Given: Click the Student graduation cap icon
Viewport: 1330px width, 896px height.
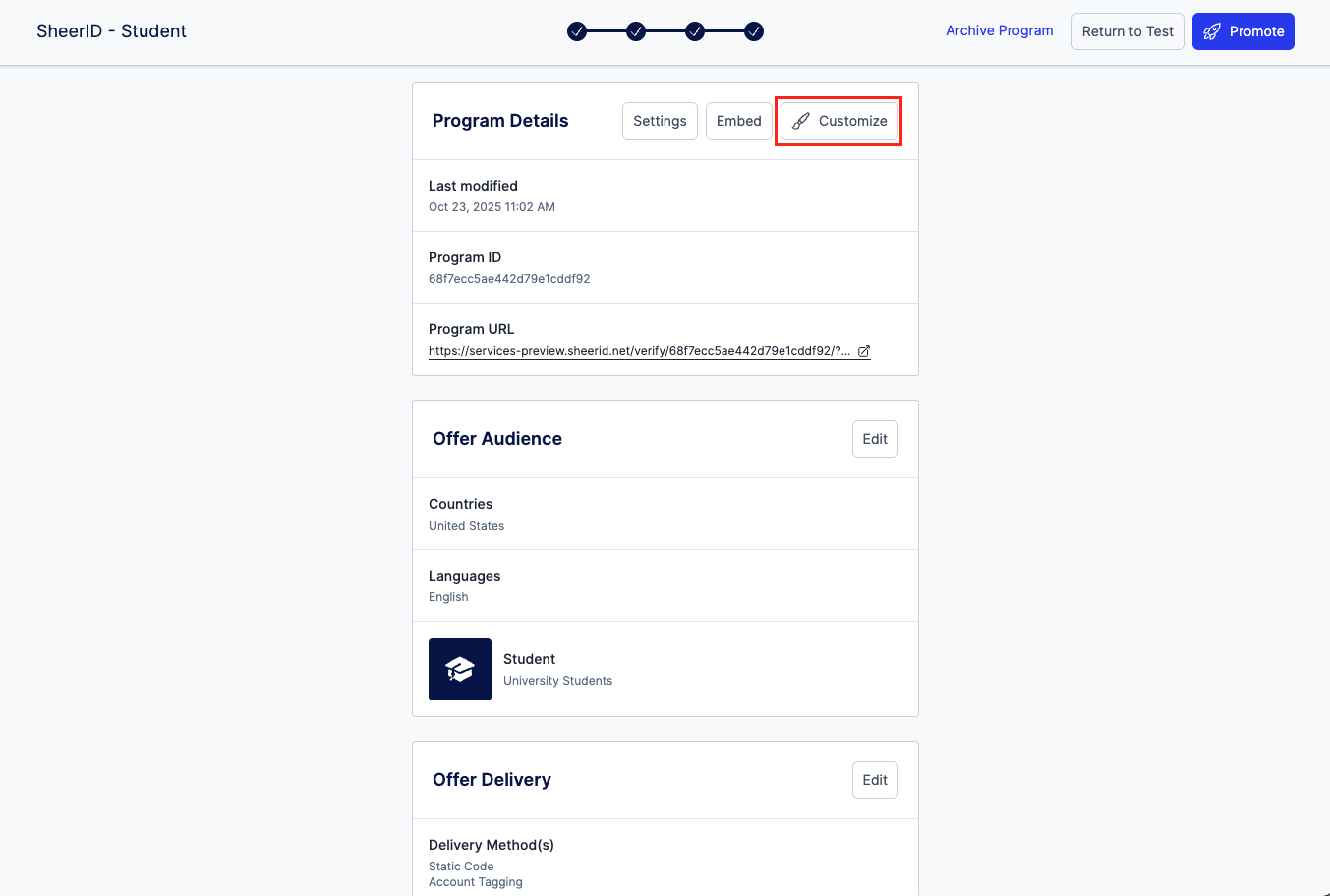Looking at the screenshot, I should pos(460,669).
